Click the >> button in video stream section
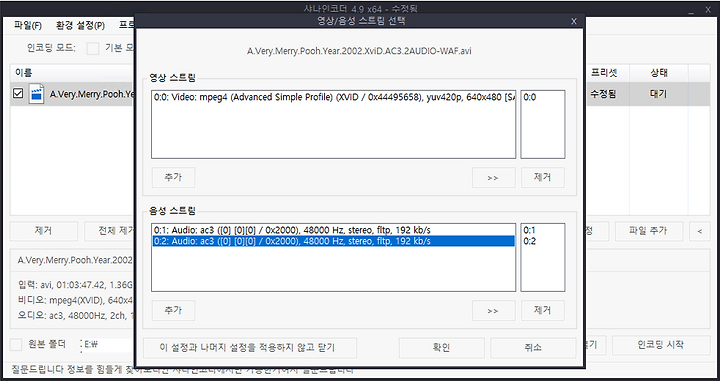Screen dimensions: 720x381 (x=493, y=178)
